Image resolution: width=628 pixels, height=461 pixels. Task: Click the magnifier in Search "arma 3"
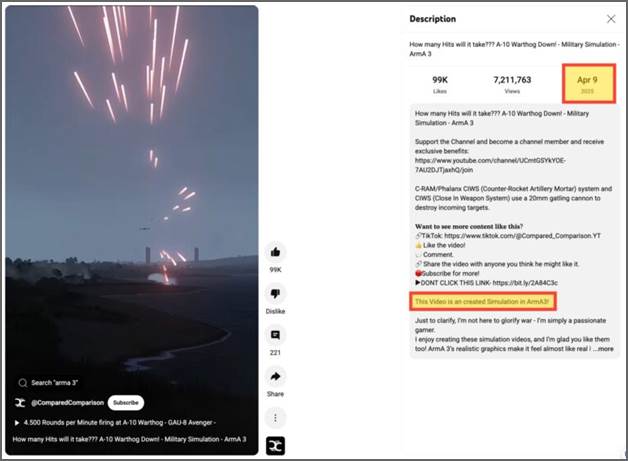click(x=23, y=383)
